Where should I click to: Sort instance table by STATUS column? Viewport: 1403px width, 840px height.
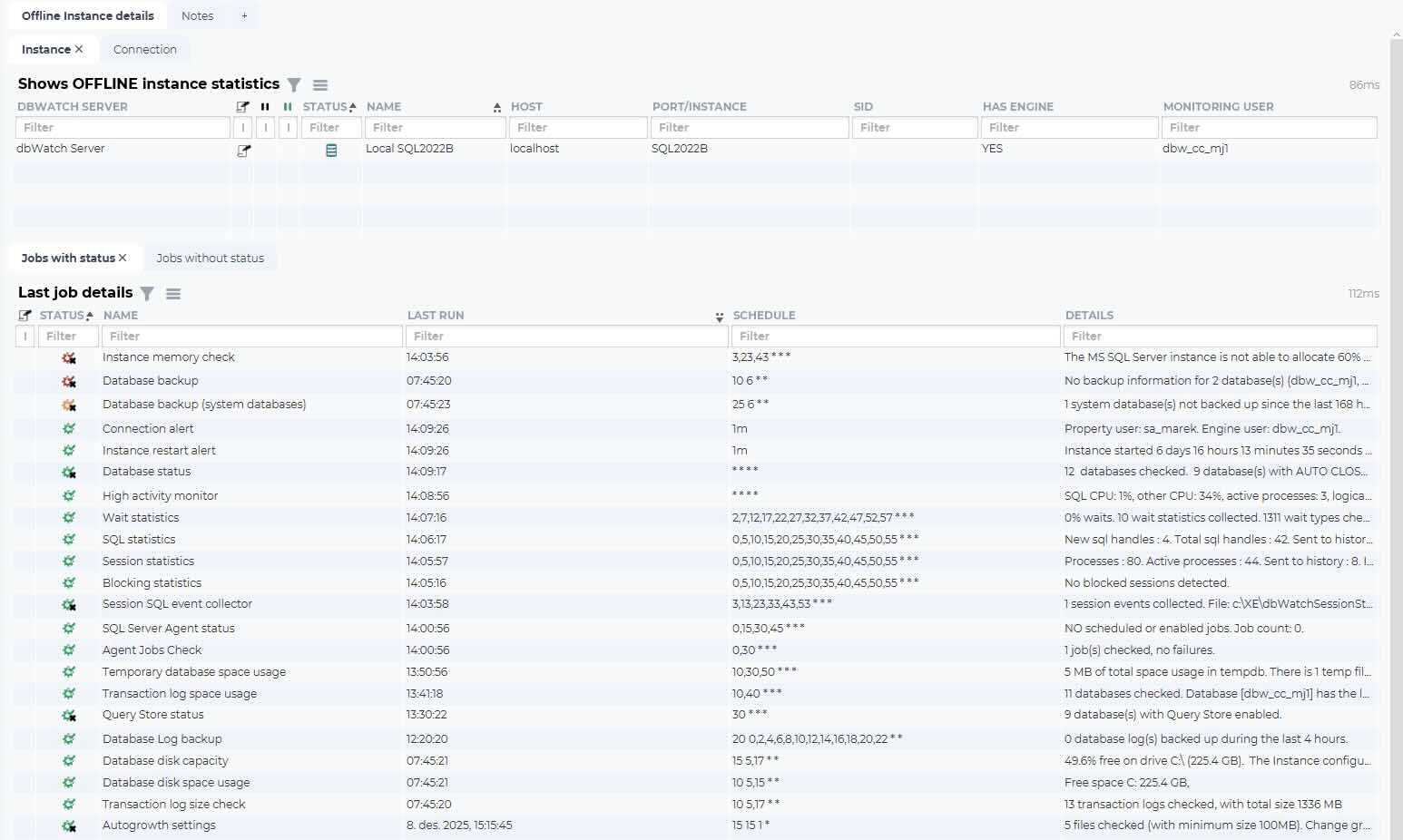point(329,106)
